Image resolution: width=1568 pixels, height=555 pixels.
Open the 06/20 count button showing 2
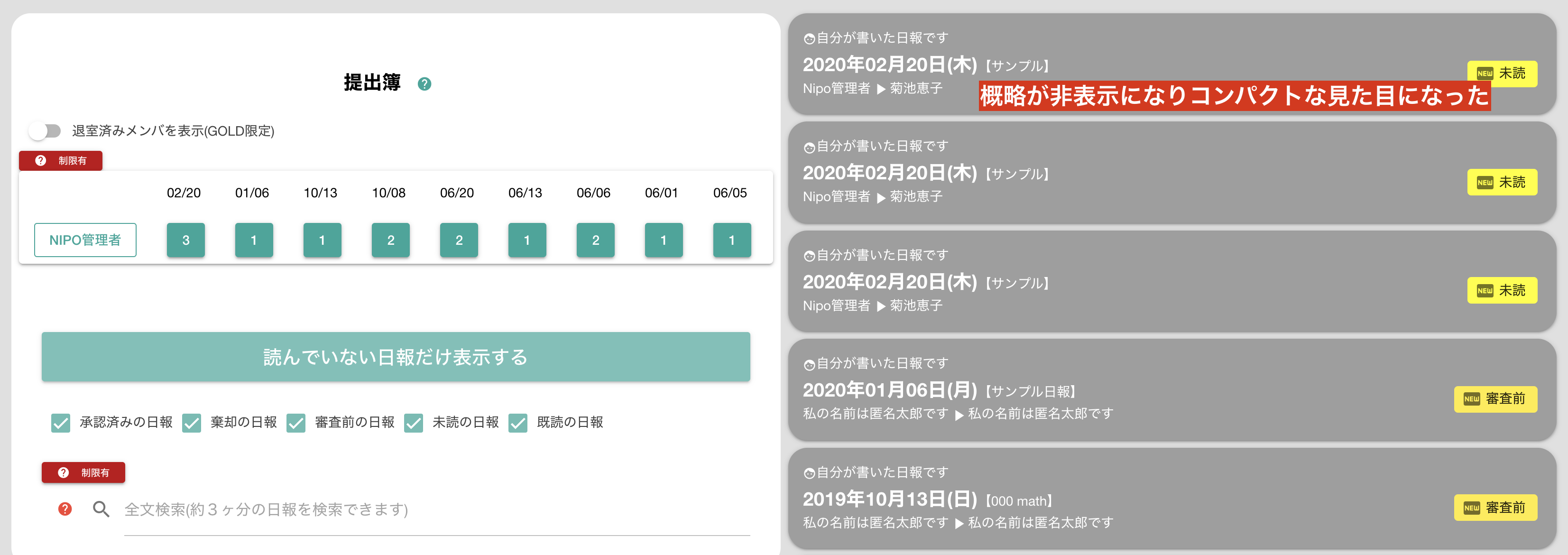tap(458, 240)
